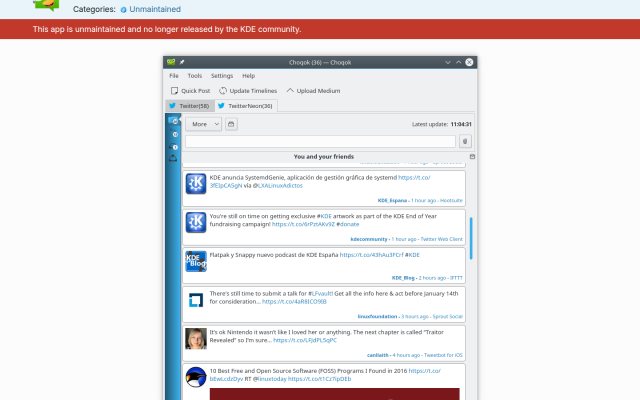Select the Home timeline icon in the sidebar

coord(174,121)
